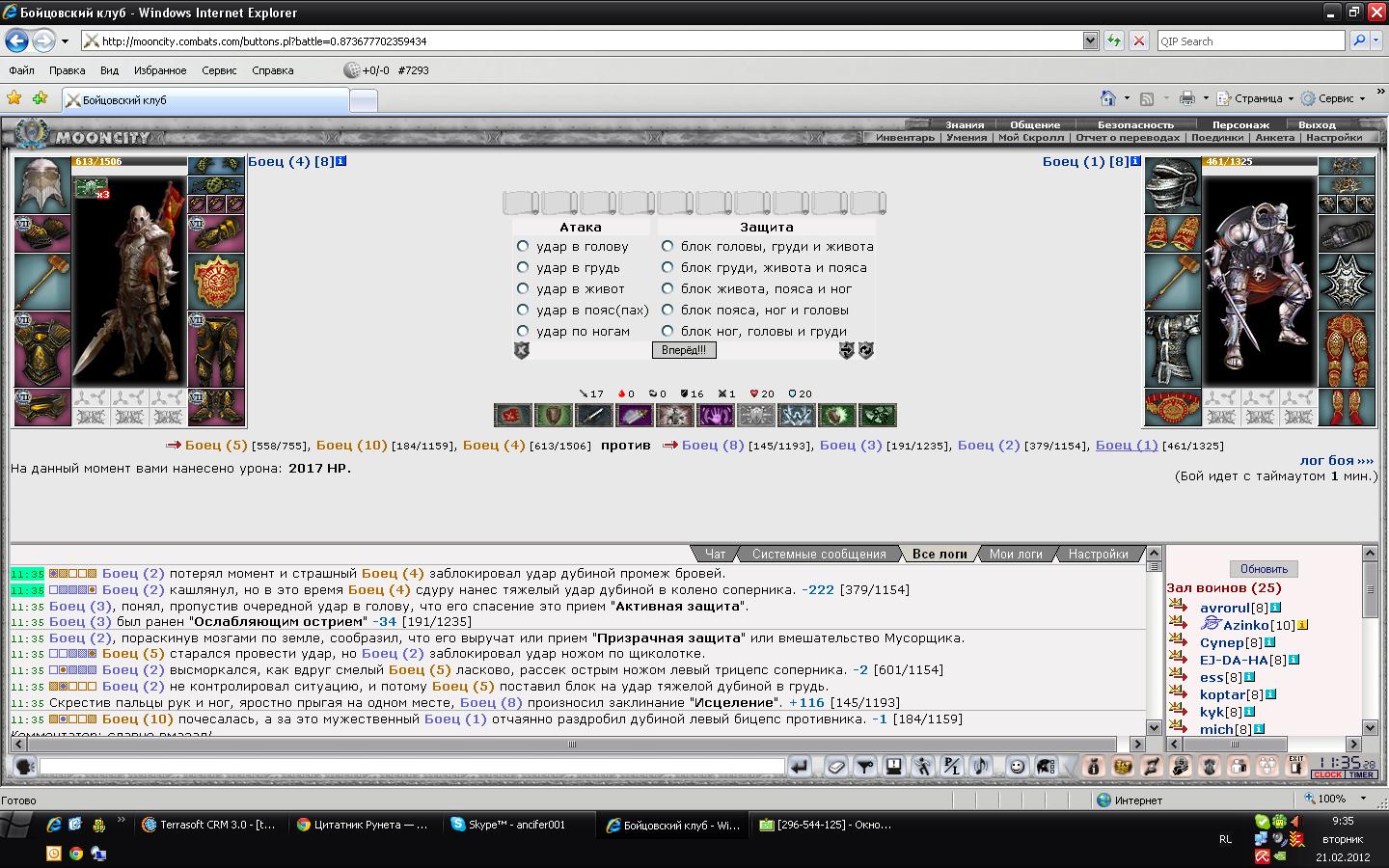Screen dimensions: 1389x868
Task: Switch to the Все логи tab
Action: click(x=940, y=554)
